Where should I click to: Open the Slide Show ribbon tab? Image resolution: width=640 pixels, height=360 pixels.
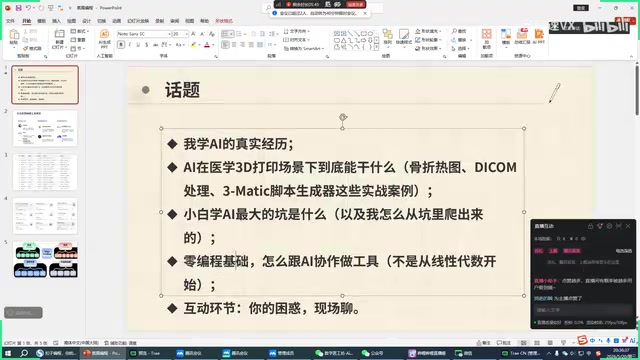(138, 21)
